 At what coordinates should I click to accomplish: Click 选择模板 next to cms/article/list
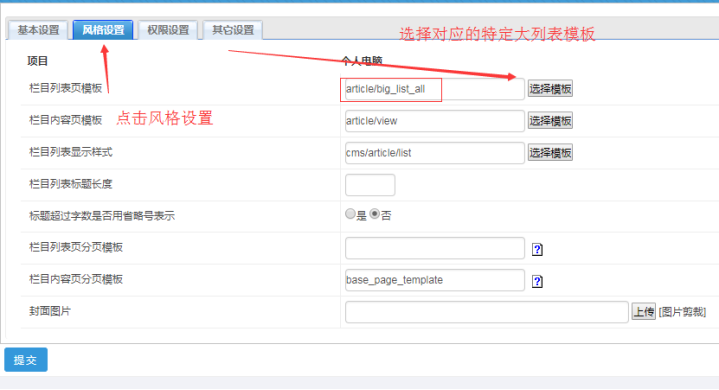tap(550, 153)
